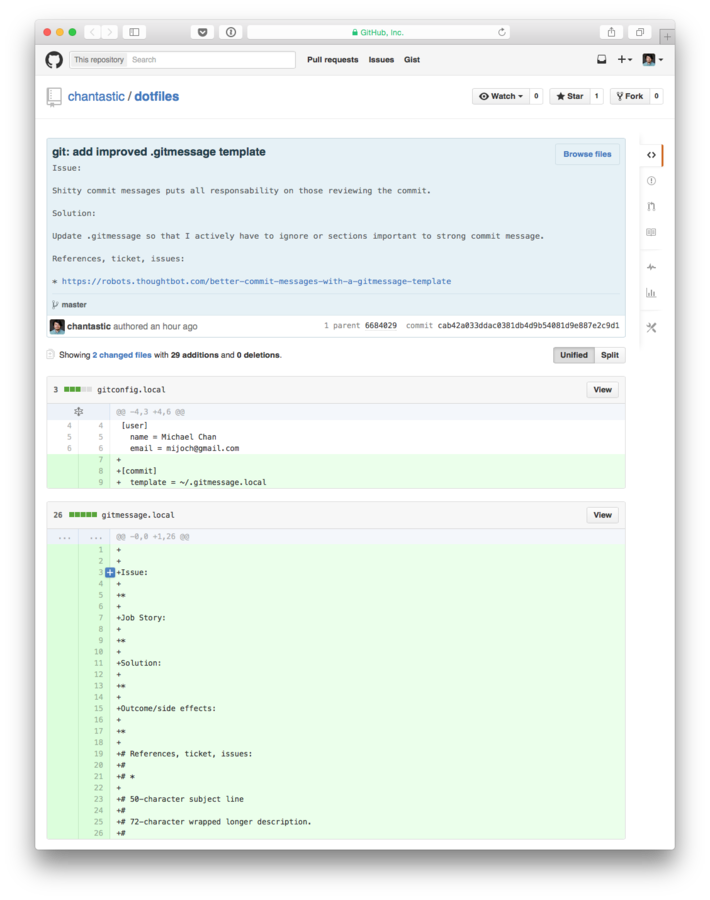Open parent commit 6684029
The width and height of the screenshot is (710, 900).
click(x=381, y=325)
